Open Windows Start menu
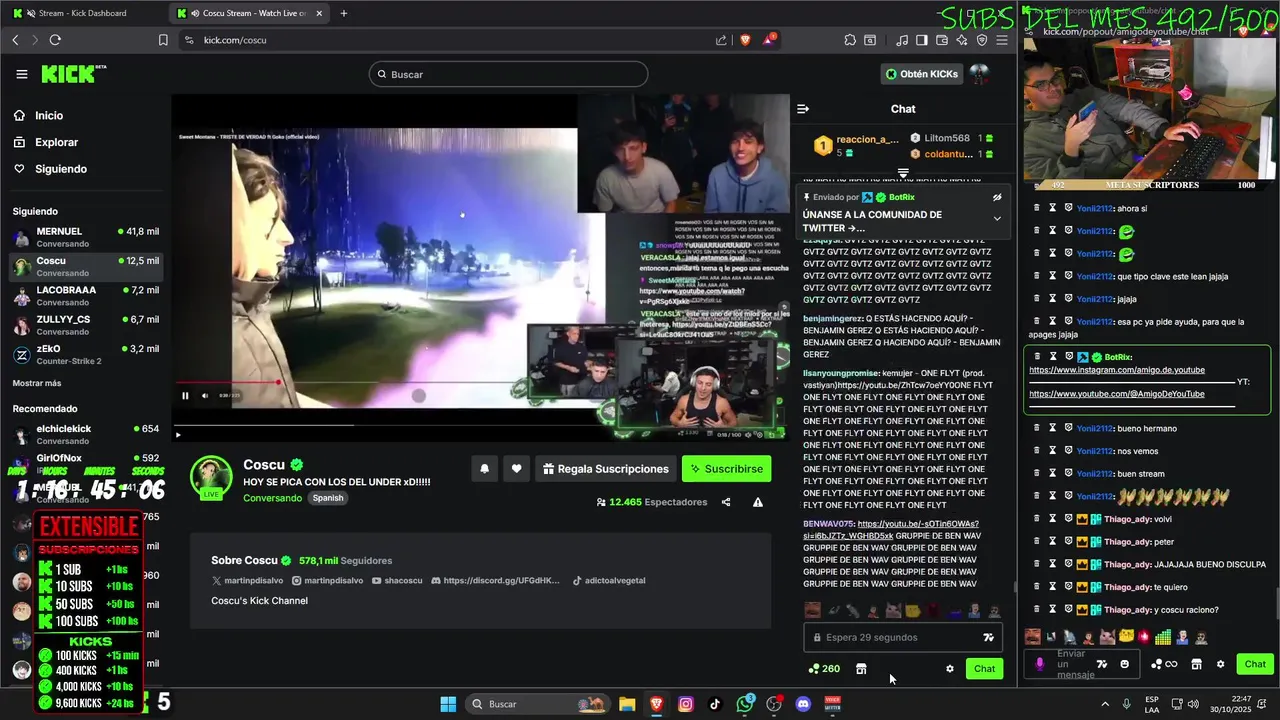 [448, 704]
